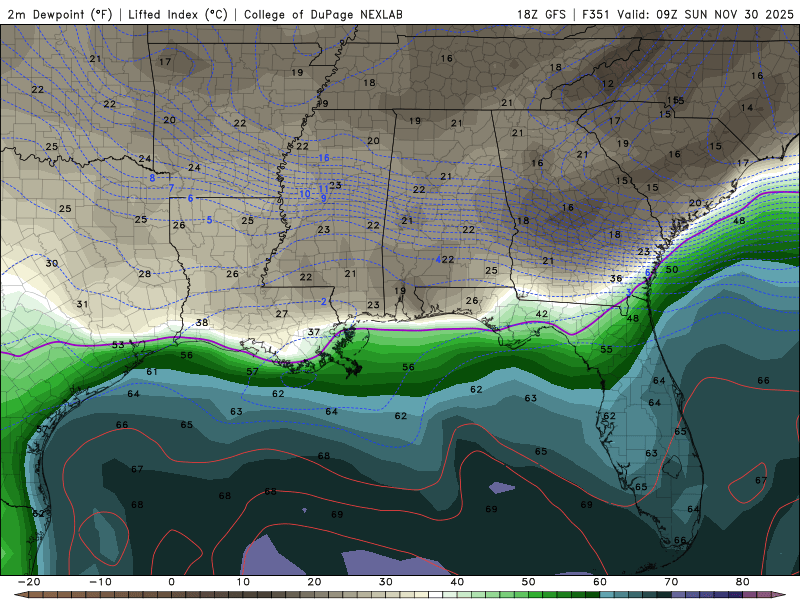Click the dewpoint value "42" on the map

[x=541, y=314]
